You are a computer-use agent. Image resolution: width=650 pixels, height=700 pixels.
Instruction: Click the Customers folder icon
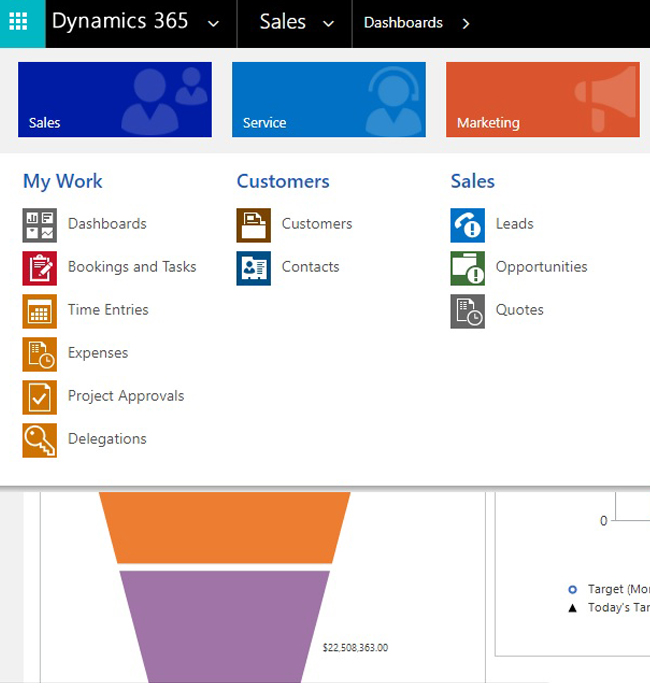(x=254, y=225)
